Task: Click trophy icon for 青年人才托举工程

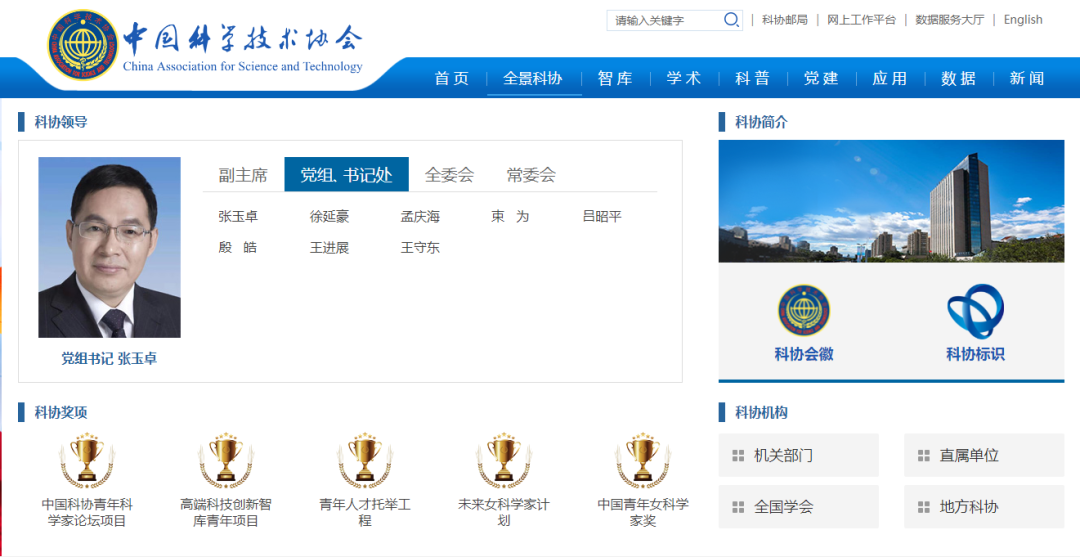Action: pyautogui.click(x=365, y=461)
